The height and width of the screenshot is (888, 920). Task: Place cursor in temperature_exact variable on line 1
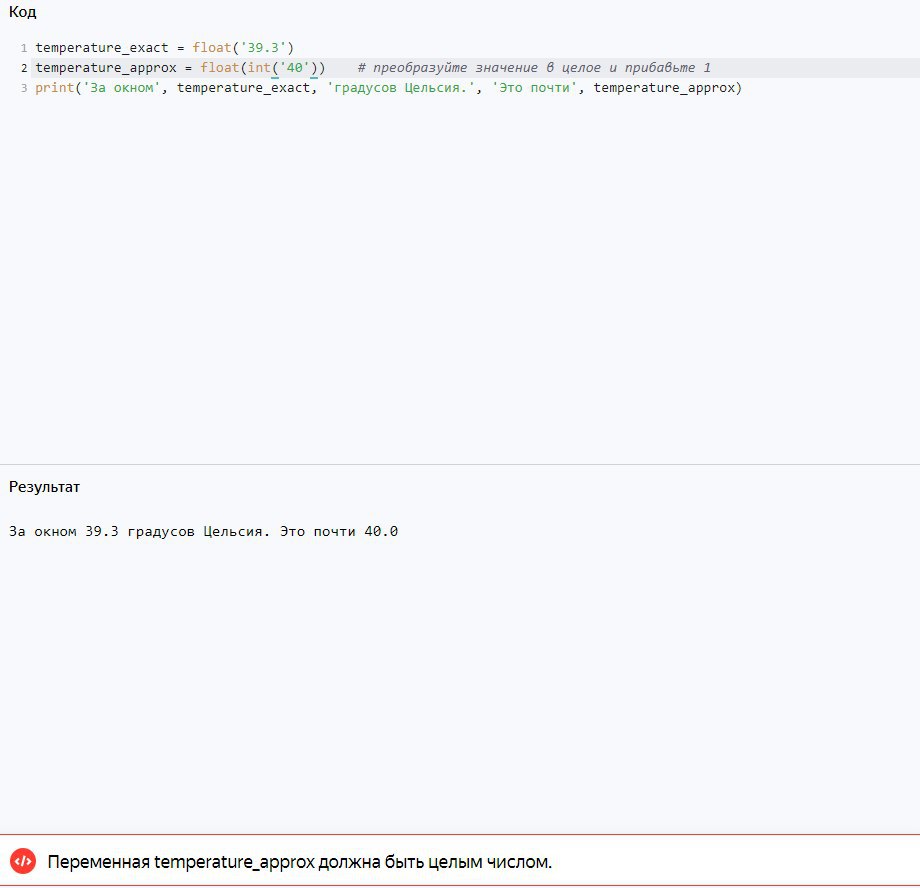click(x=102, y=48)
